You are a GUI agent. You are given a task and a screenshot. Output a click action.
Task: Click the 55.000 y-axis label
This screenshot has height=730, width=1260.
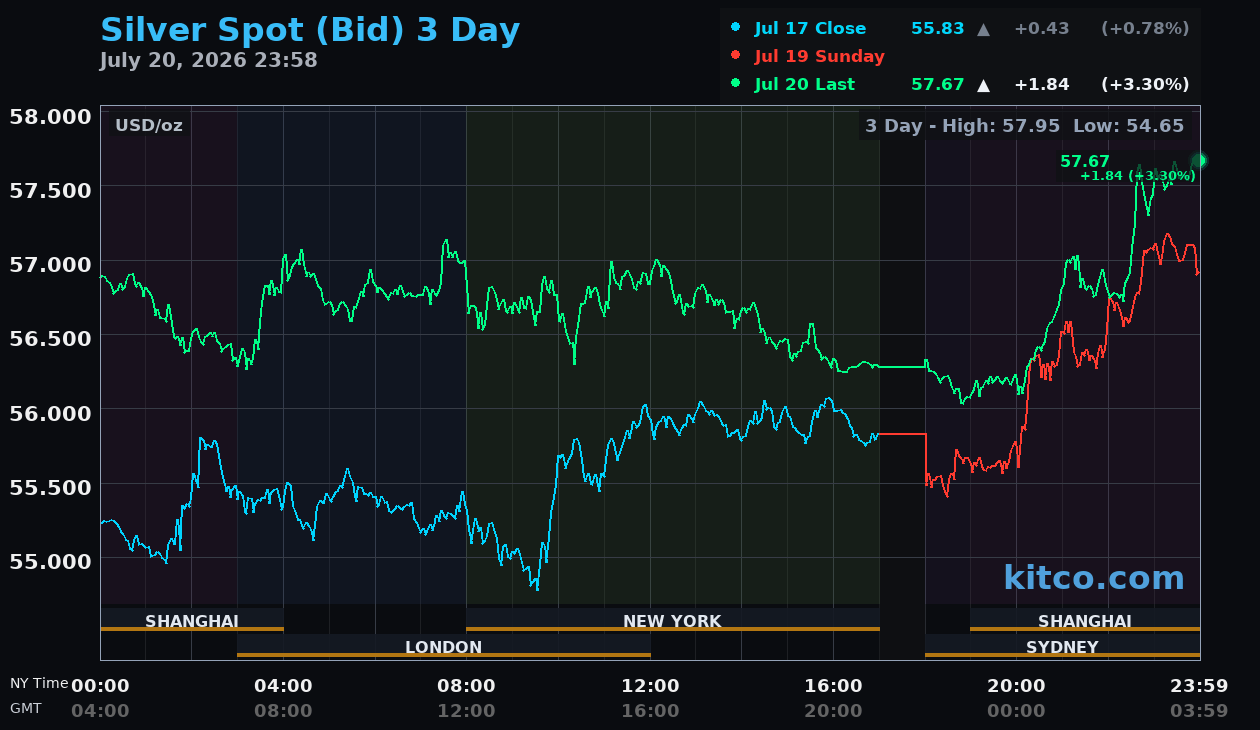pos(50,560)
